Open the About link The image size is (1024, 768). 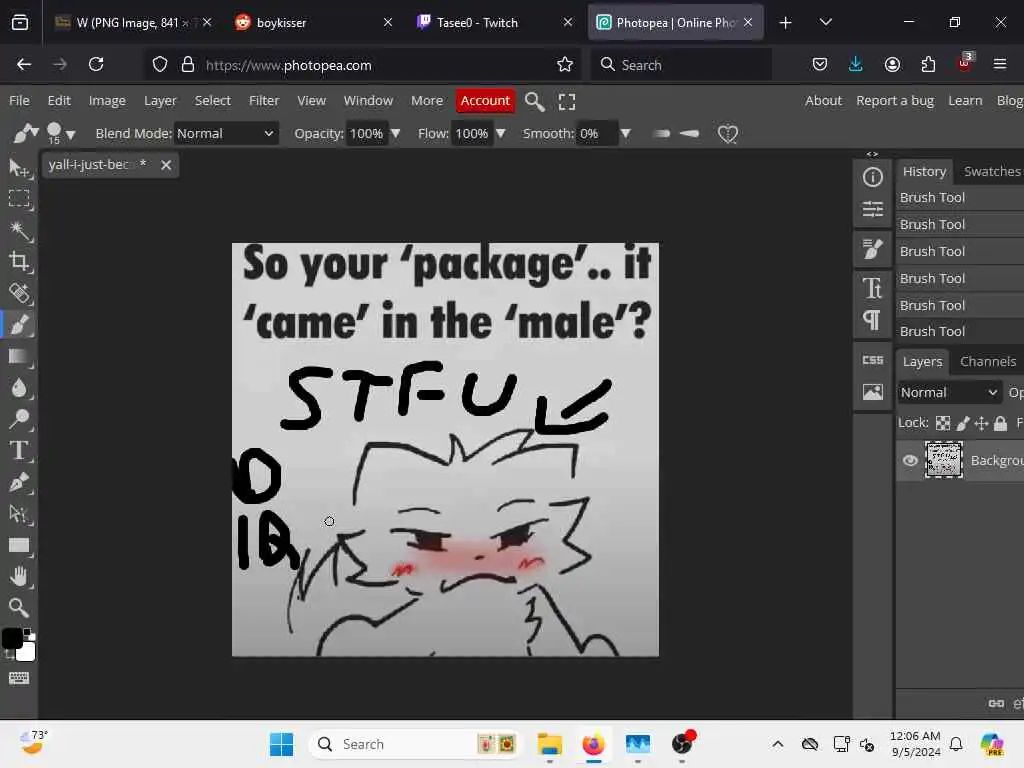(x=823, y=101)
